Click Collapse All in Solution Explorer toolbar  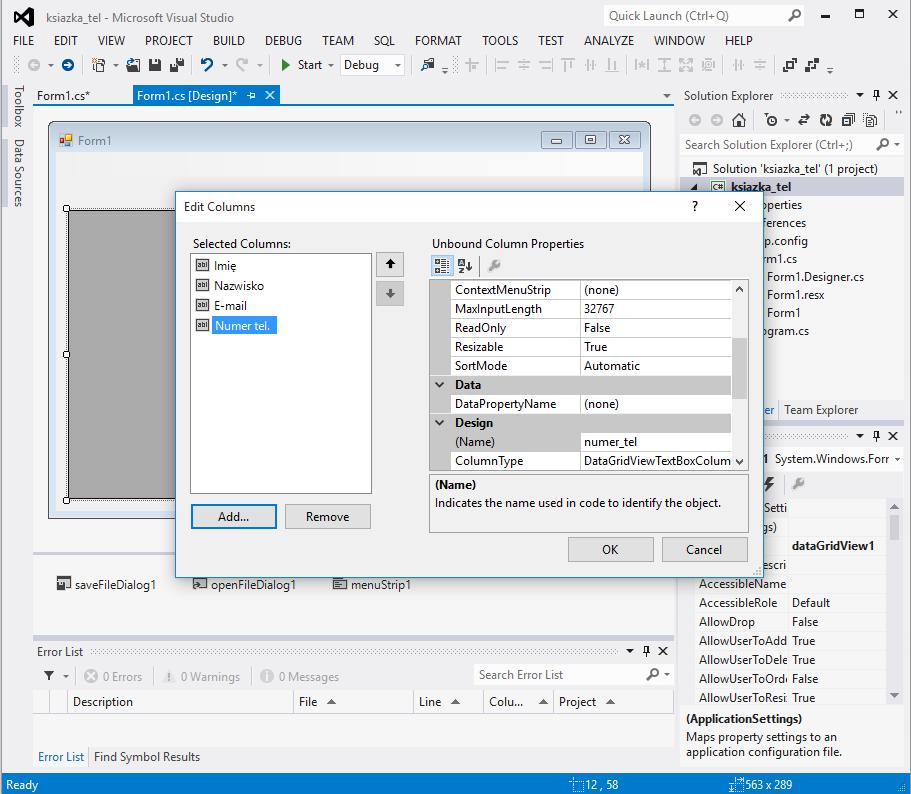tap(848, 120)
